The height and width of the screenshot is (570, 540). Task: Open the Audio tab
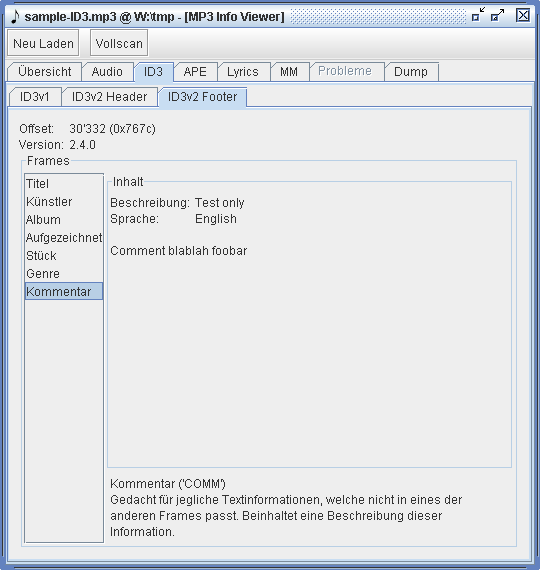(107, 72)
